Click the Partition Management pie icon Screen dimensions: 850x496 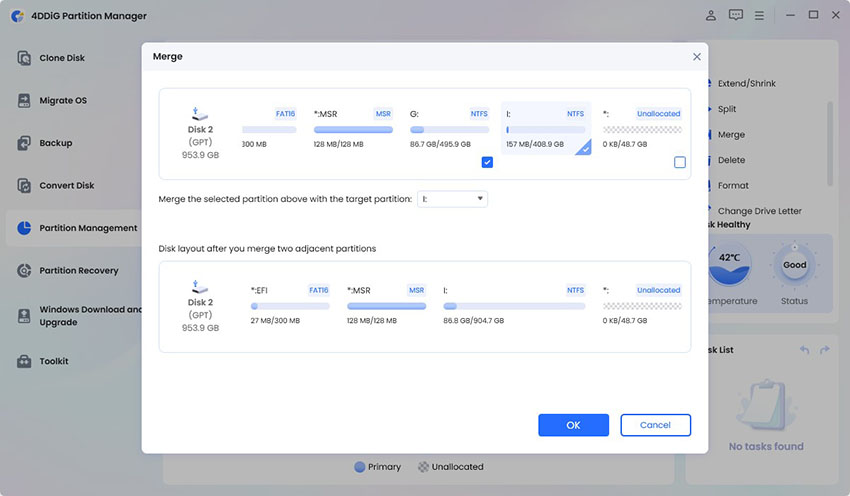tap(24, 228)
